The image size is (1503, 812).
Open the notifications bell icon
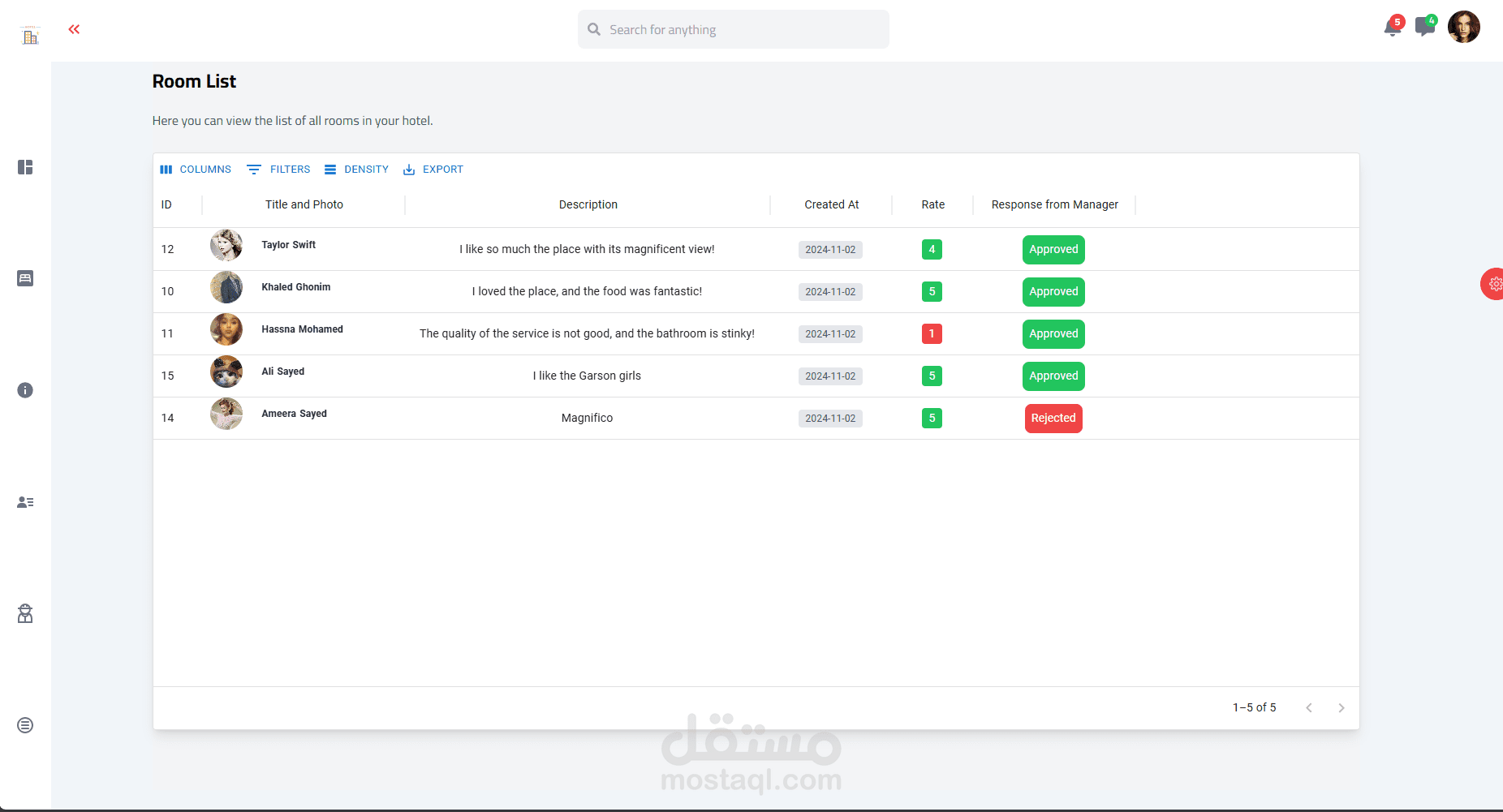coord(1393,28)
